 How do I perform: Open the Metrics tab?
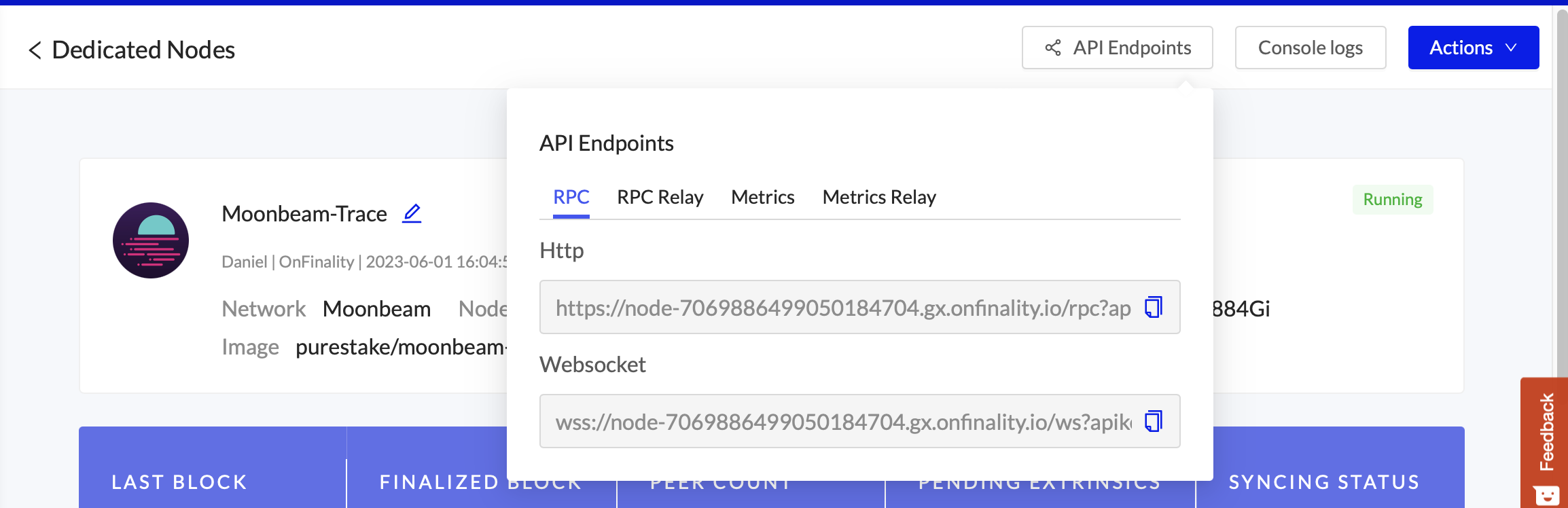pyautogui.click(x=762, y=197)
